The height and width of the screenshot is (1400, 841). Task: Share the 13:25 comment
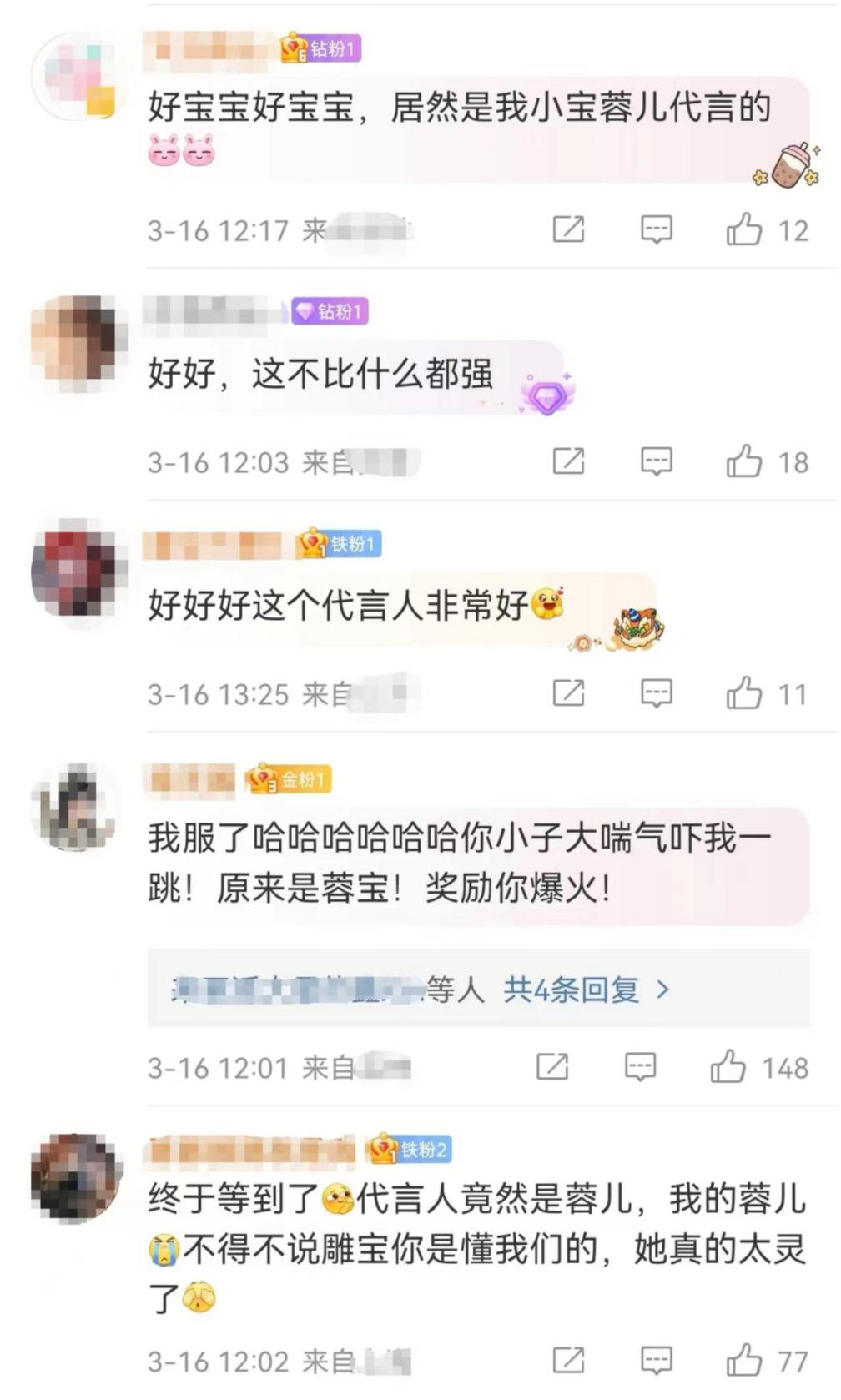[569, 693]
